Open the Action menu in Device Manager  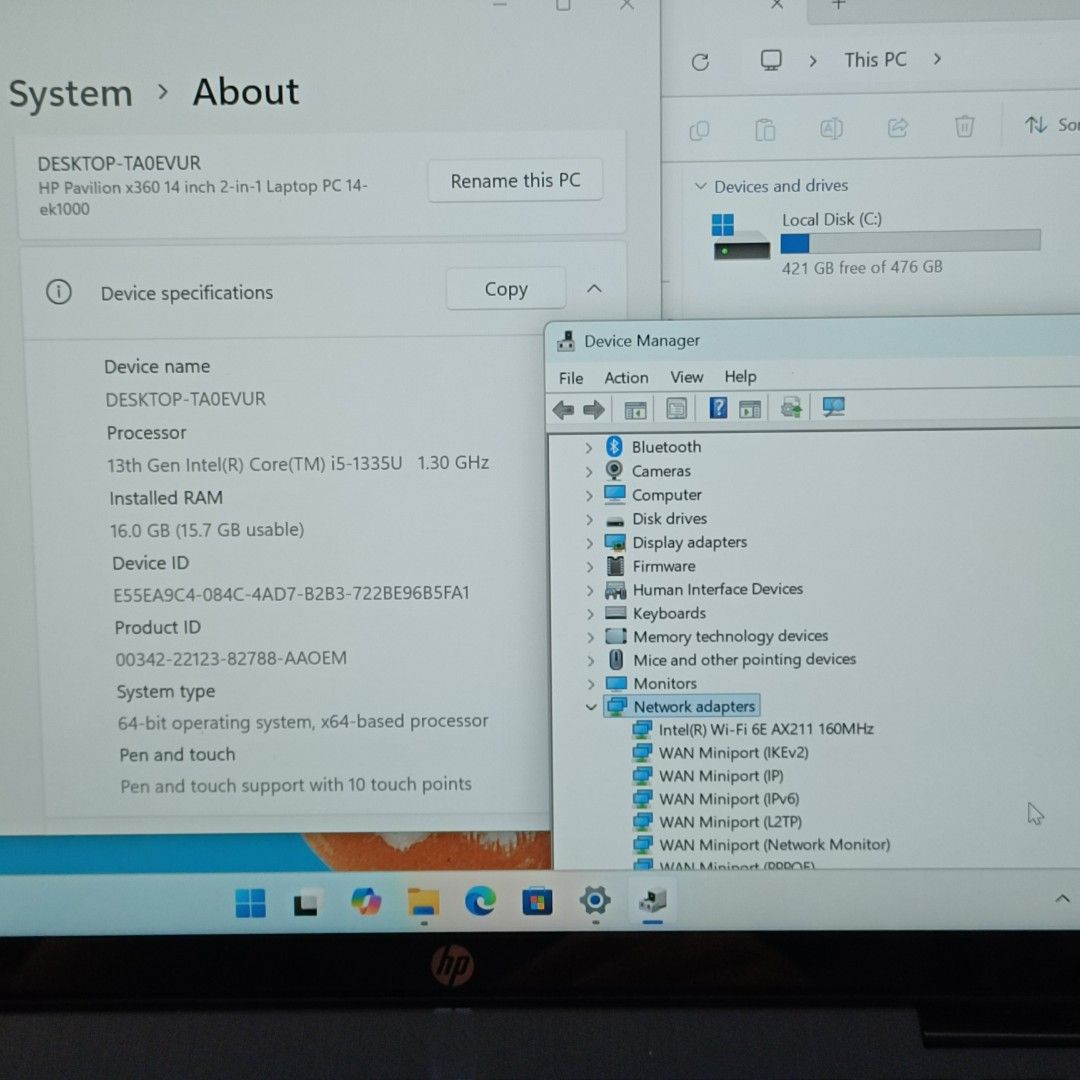626,377
